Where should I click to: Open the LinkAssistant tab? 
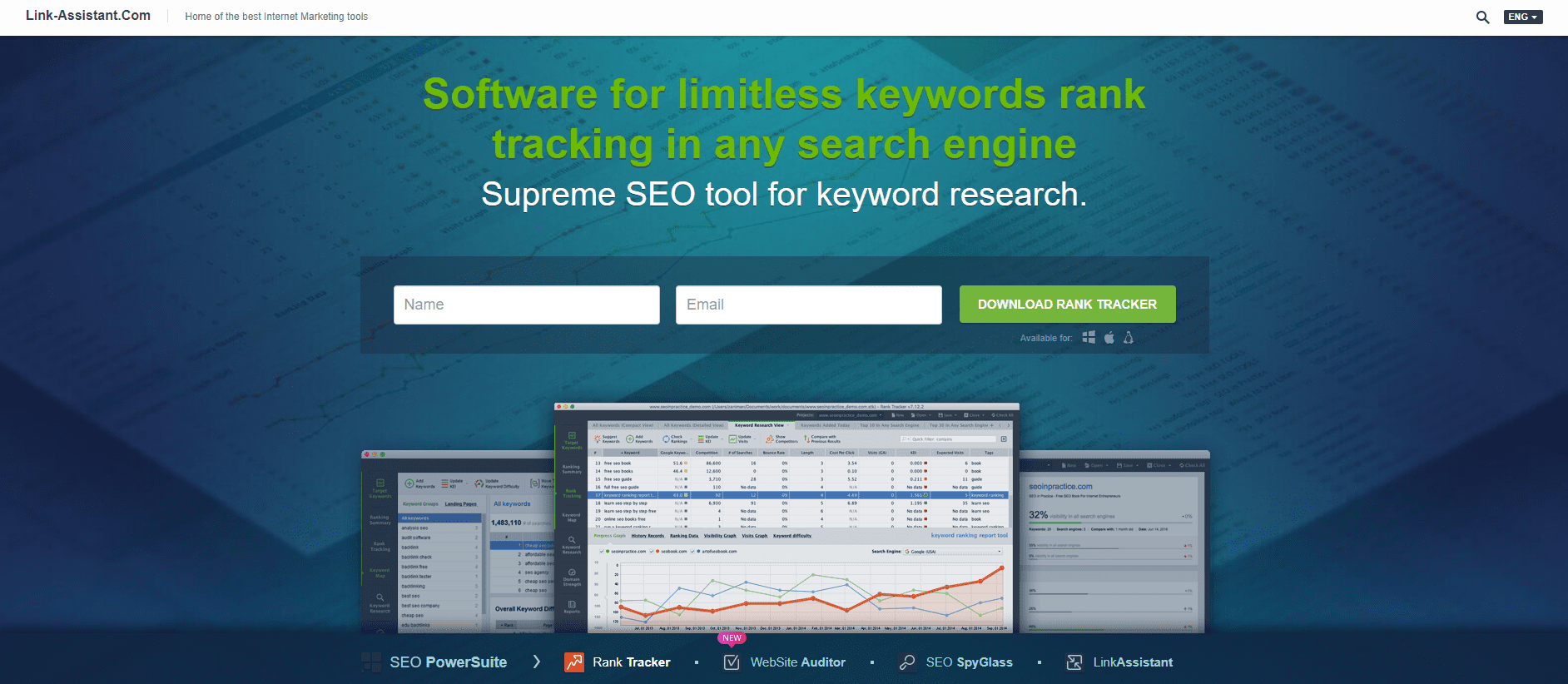1133,662
